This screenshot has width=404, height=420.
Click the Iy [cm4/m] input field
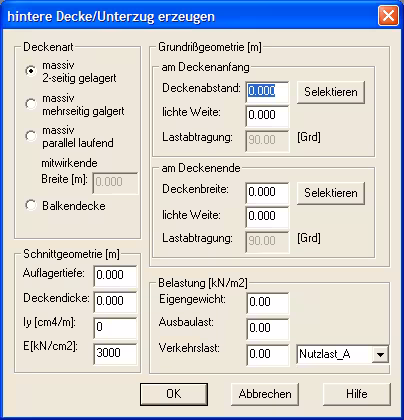115,328
